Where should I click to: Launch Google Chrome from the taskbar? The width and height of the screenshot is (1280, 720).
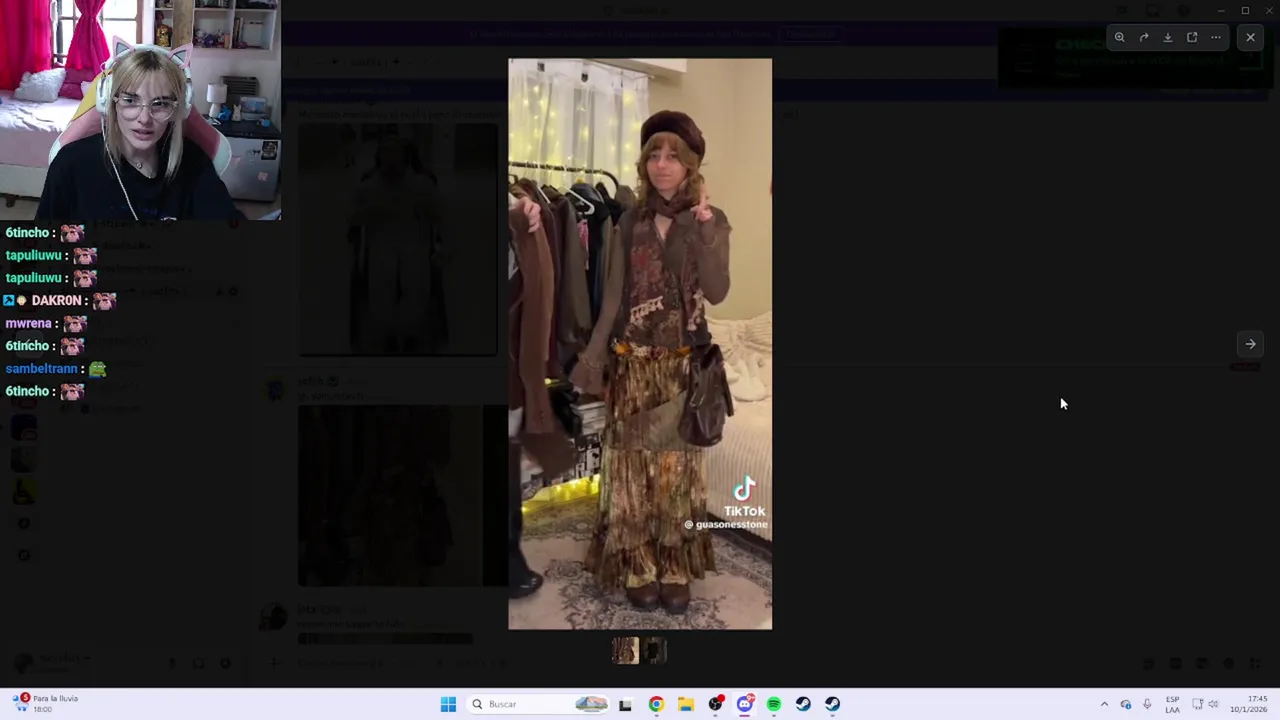pos(656,704)
